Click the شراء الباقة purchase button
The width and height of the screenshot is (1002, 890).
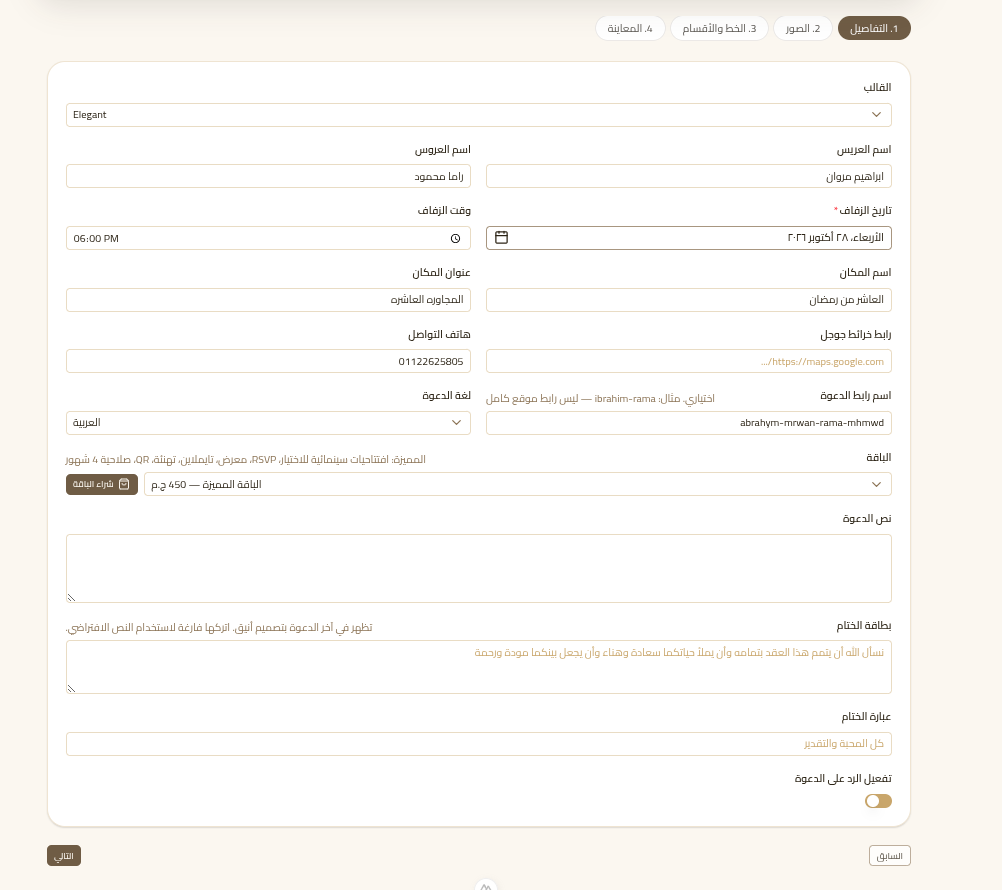click(102, 484)
